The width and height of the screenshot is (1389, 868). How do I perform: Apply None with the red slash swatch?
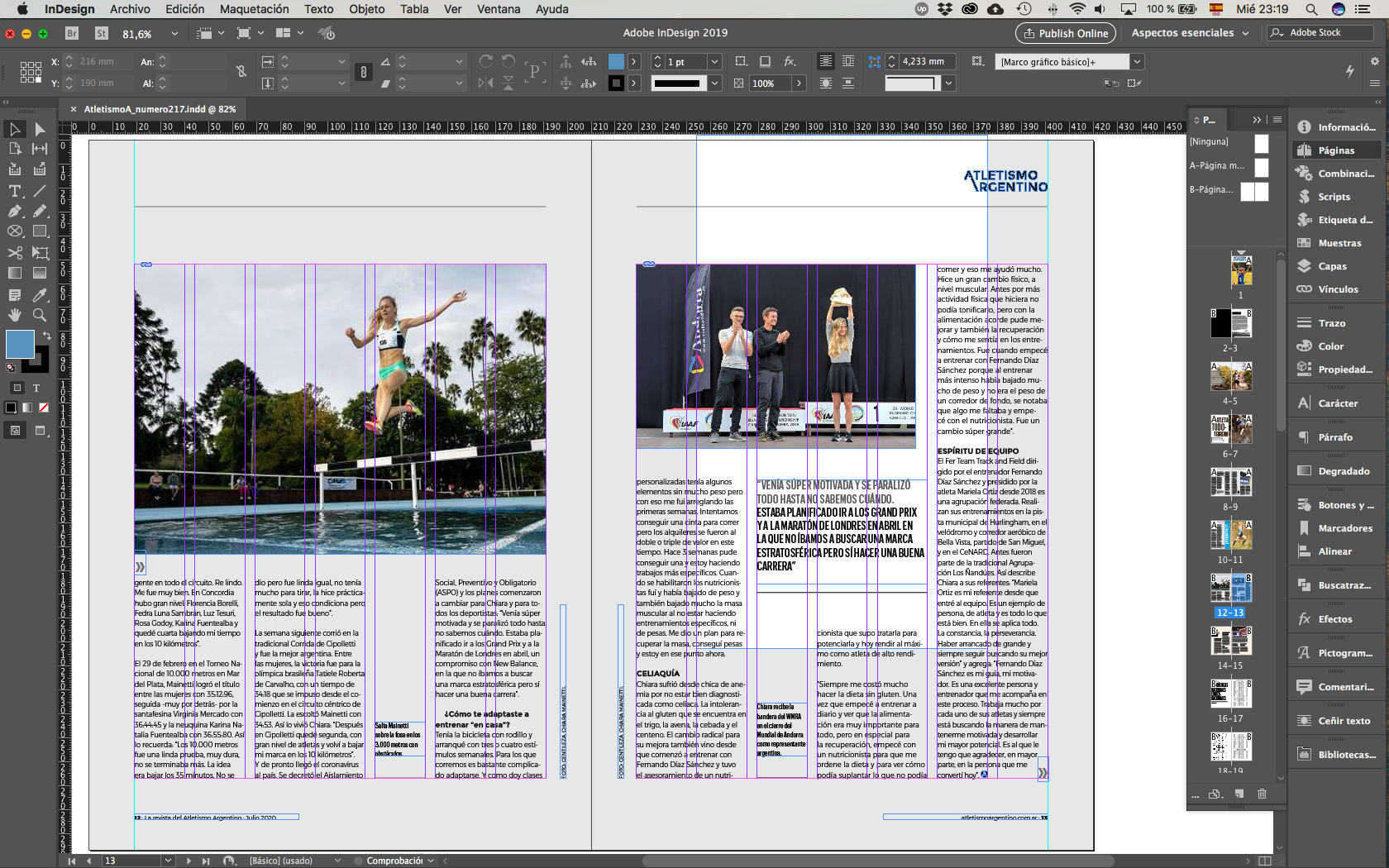point(44,408)
